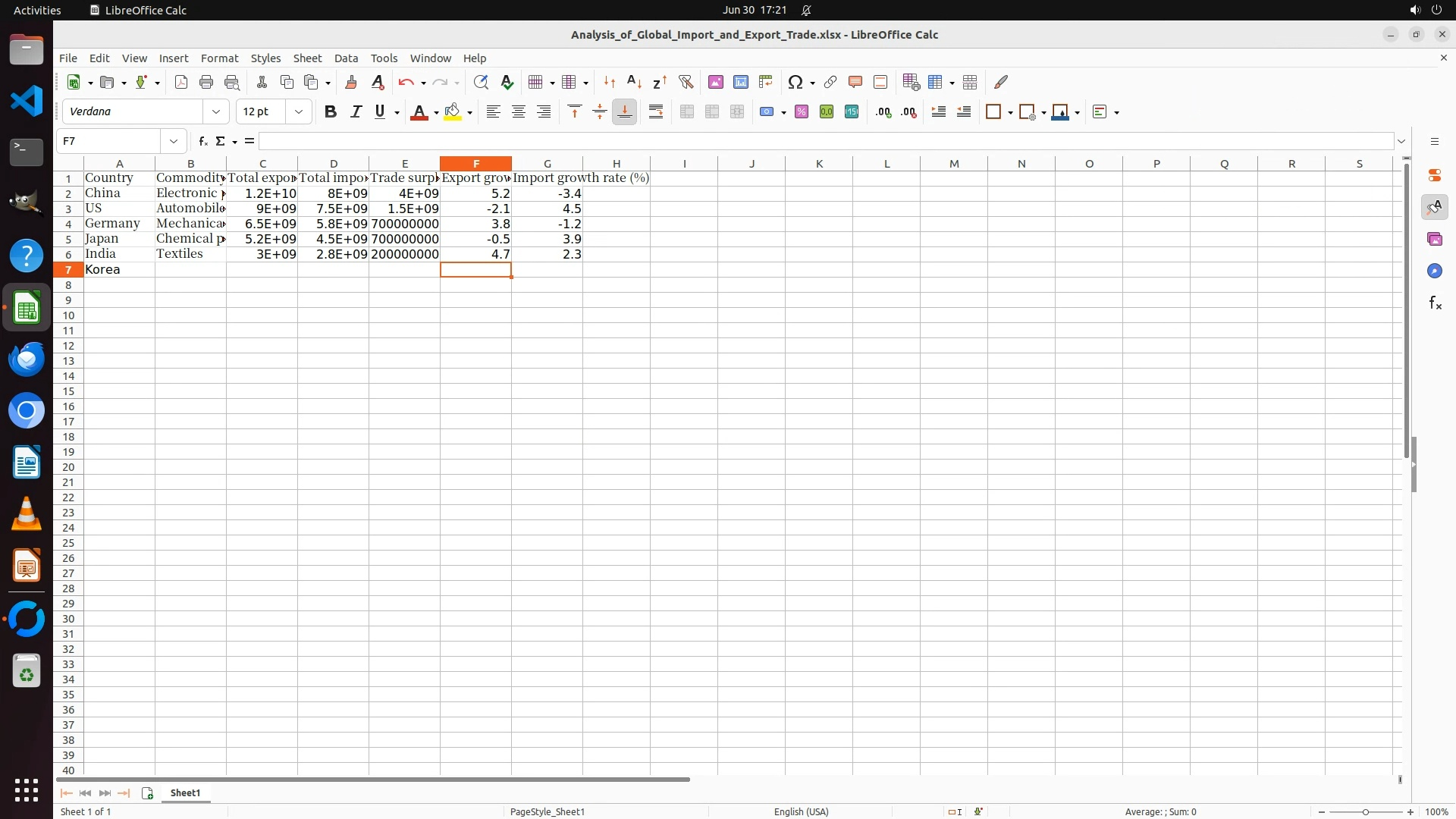Viewport: 1456px width, 819px height.
Task: Open the Navigator panel in the sidebar
Action: pyautogui.click(x=1434, y=271)
